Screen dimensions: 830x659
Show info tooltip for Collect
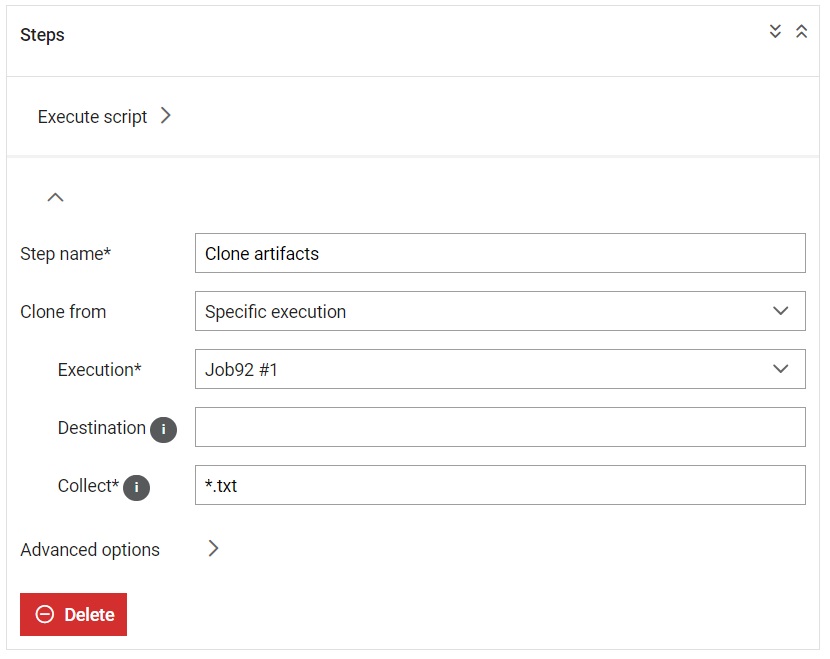click(137, 488)
